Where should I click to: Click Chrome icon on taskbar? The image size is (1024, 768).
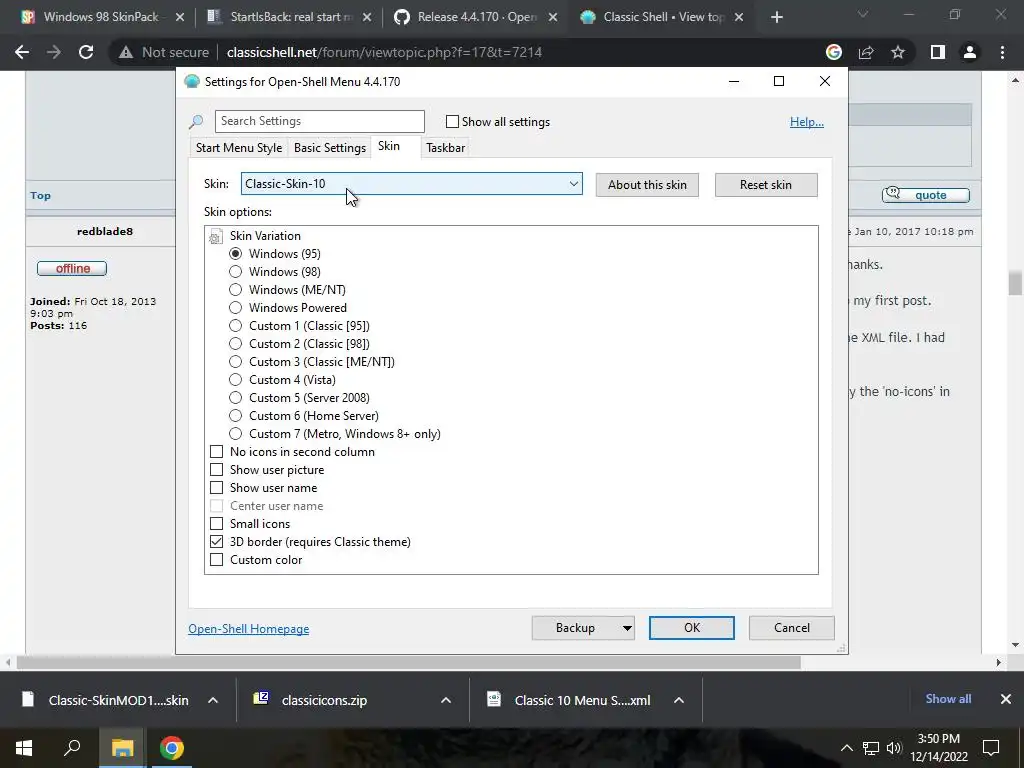click(172, 748)
